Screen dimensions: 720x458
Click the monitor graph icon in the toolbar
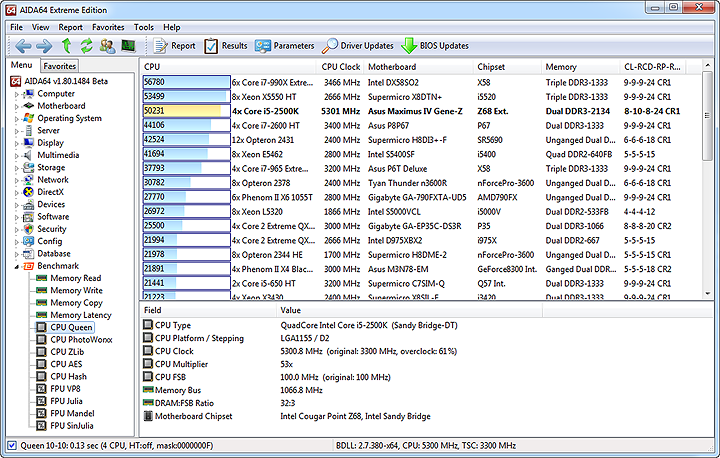tap(128, 45)
